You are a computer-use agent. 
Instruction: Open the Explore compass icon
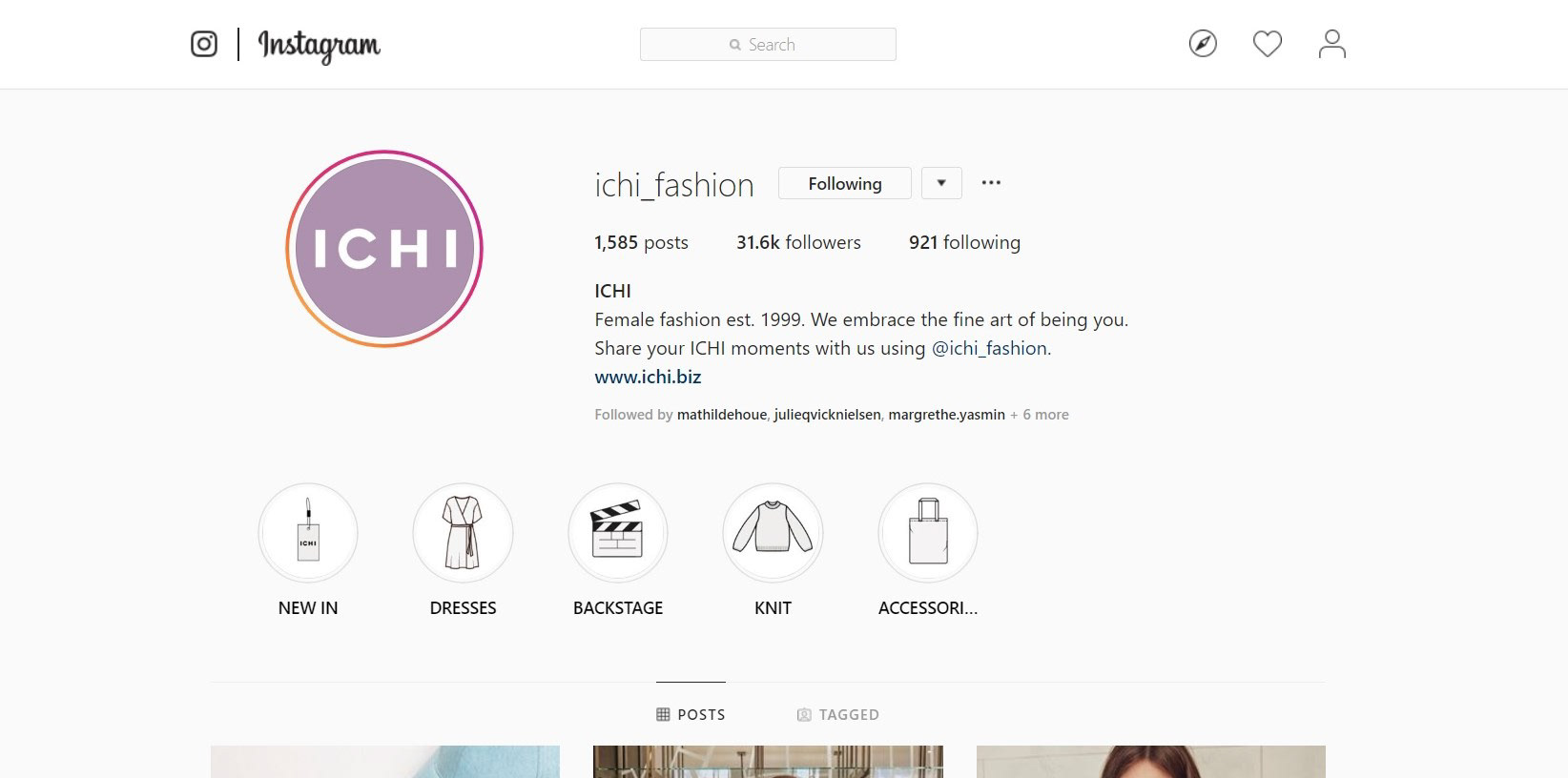[x=1203, y=44]
